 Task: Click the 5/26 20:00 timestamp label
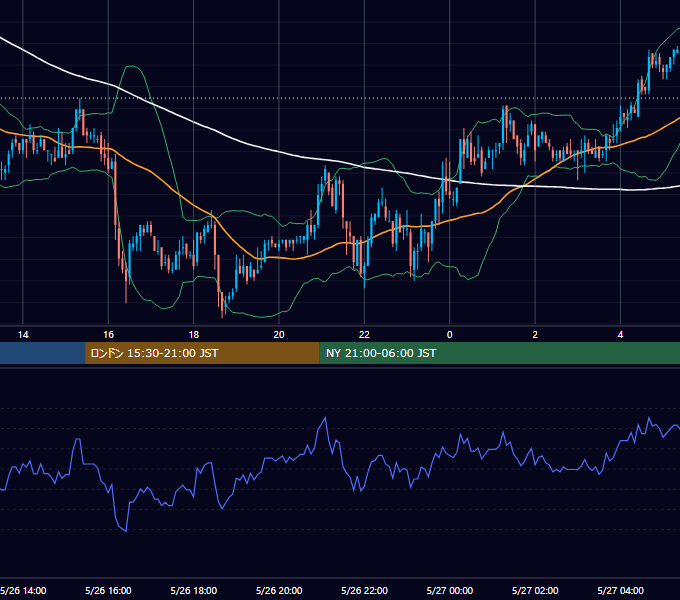(x=279, y=590)
